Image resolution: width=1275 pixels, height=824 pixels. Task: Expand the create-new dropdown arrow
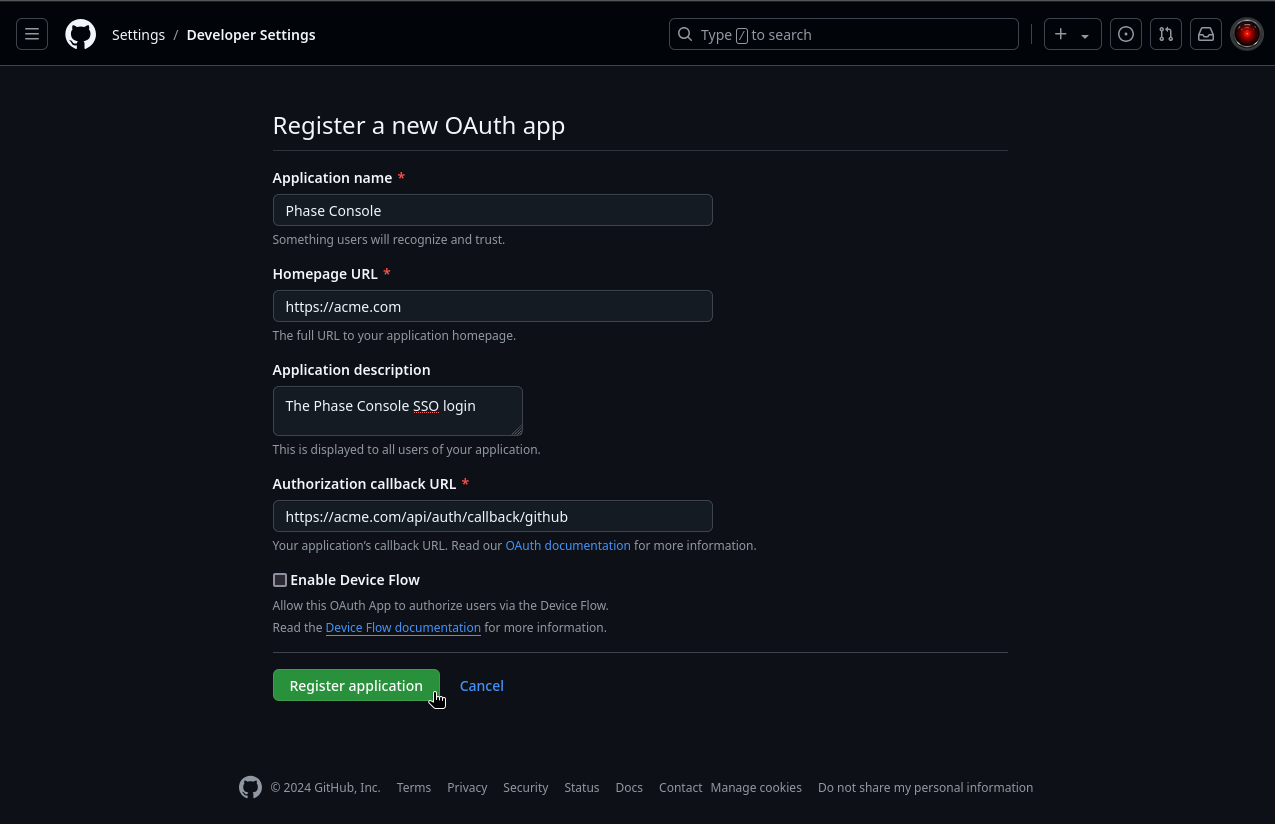[1085, 35]
